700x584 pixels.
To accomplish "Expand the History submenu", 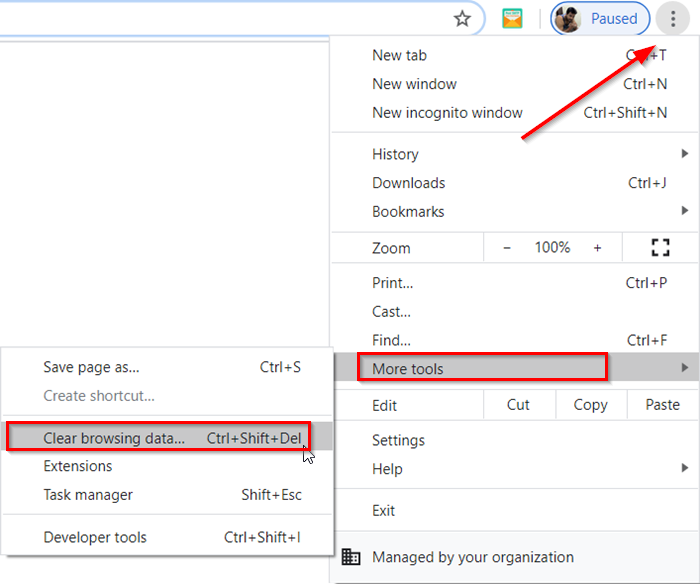I will pos(515,154).
